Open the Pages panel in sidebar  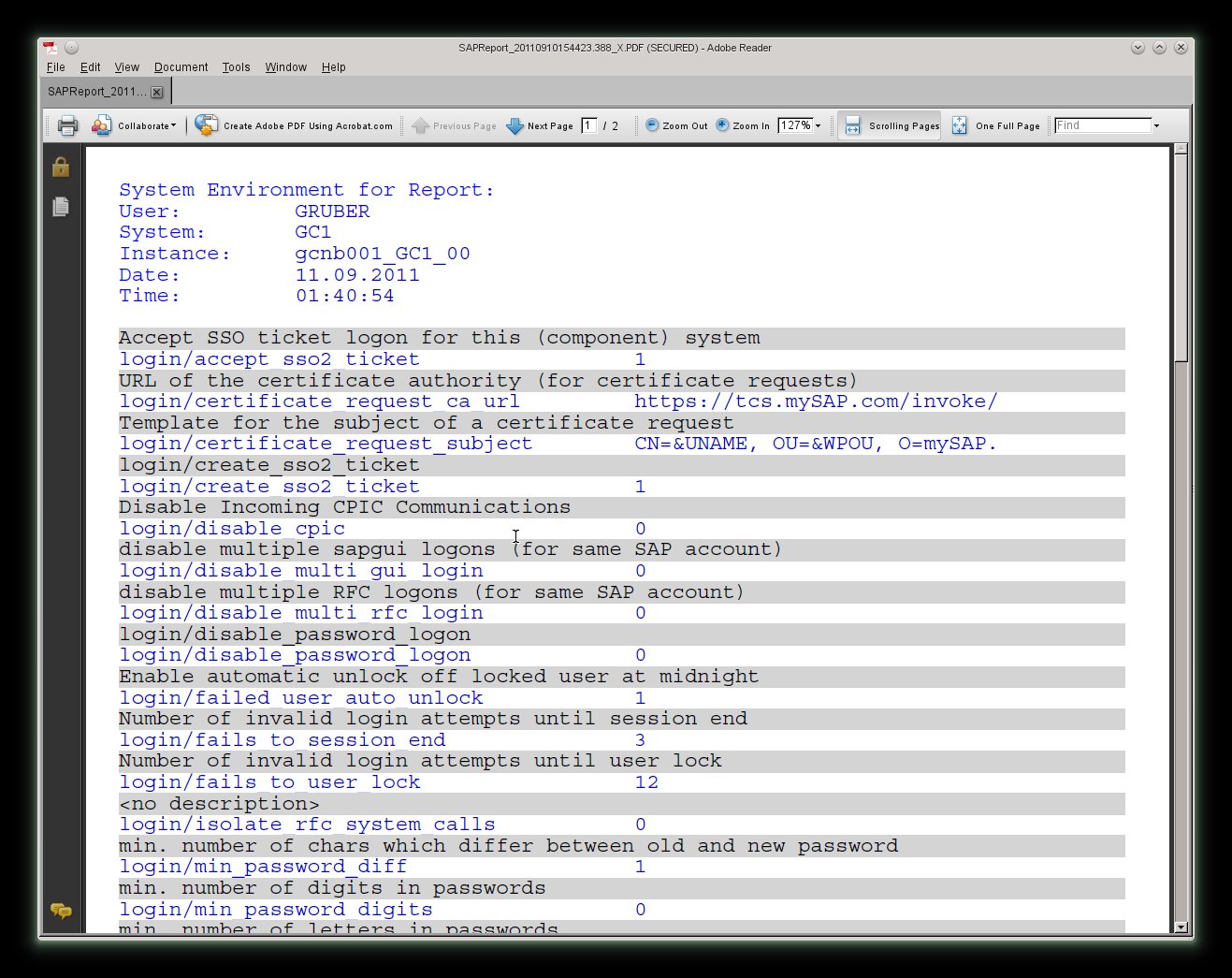61,207
